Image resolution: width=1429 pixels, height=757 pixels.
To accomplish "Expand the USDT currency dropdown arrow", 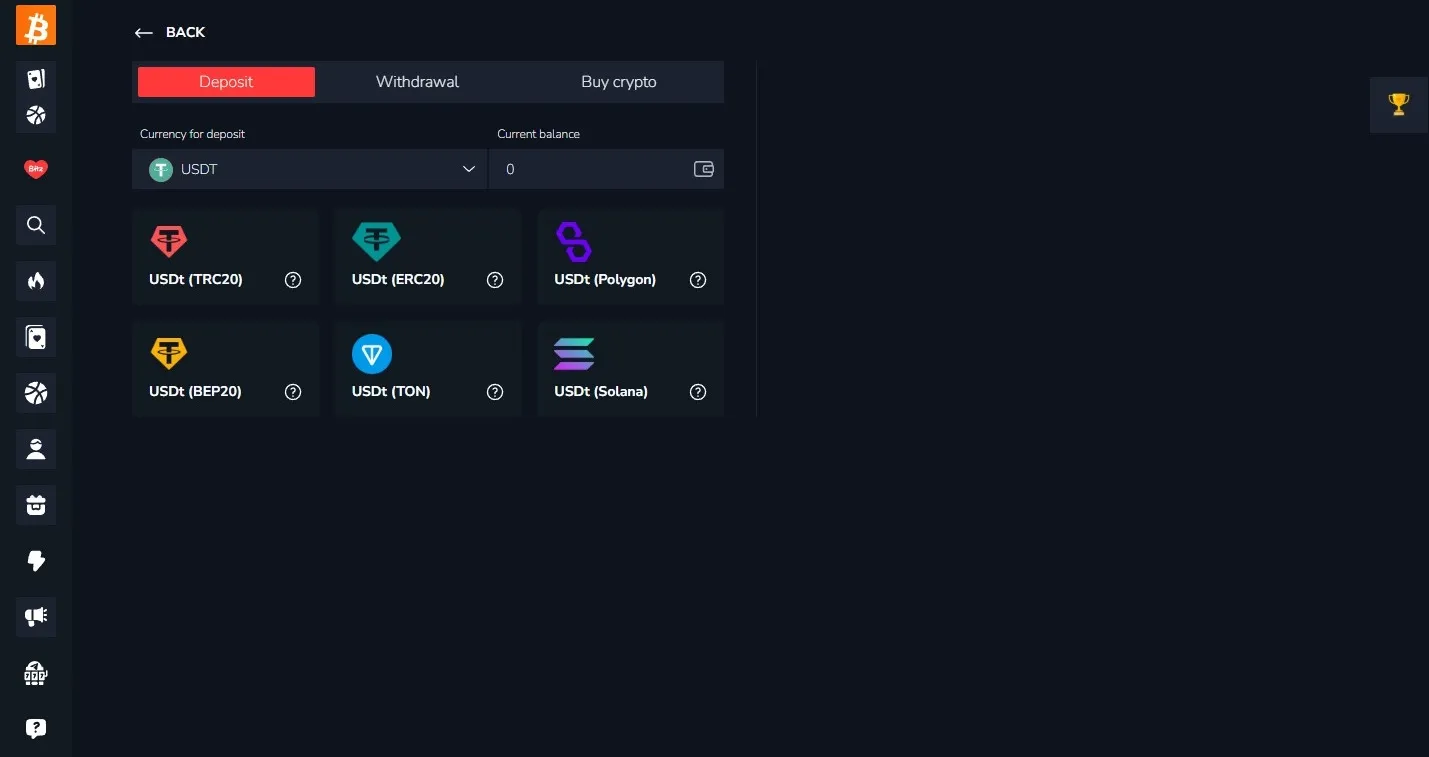I will click(x=468, y=169).
